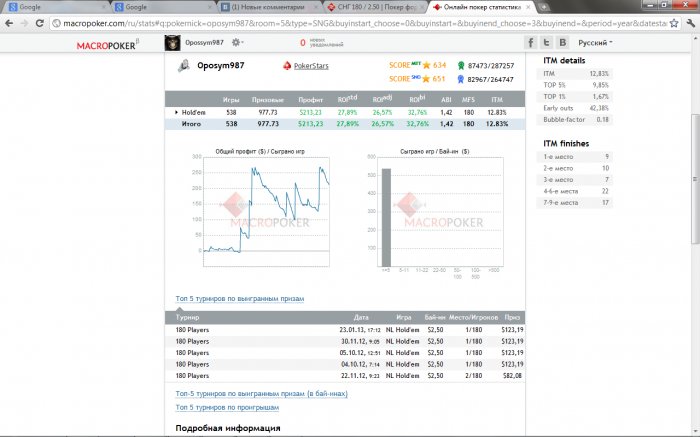Click the blue rank badge beside 82967/264747
This screenshot has width=700, height=437.
click(461, 79)
